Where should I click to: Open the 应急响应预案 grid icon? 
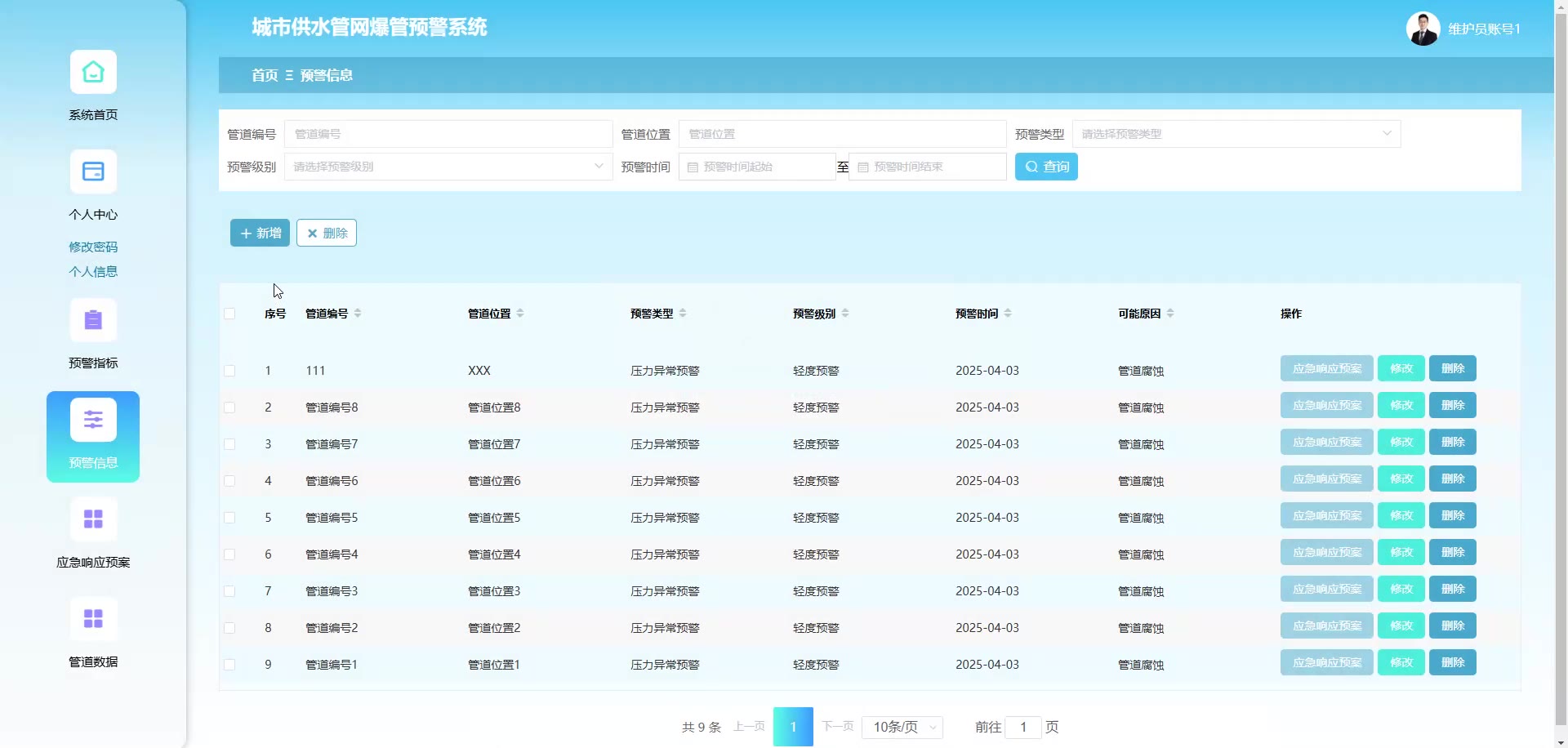(x=93, y=520)
